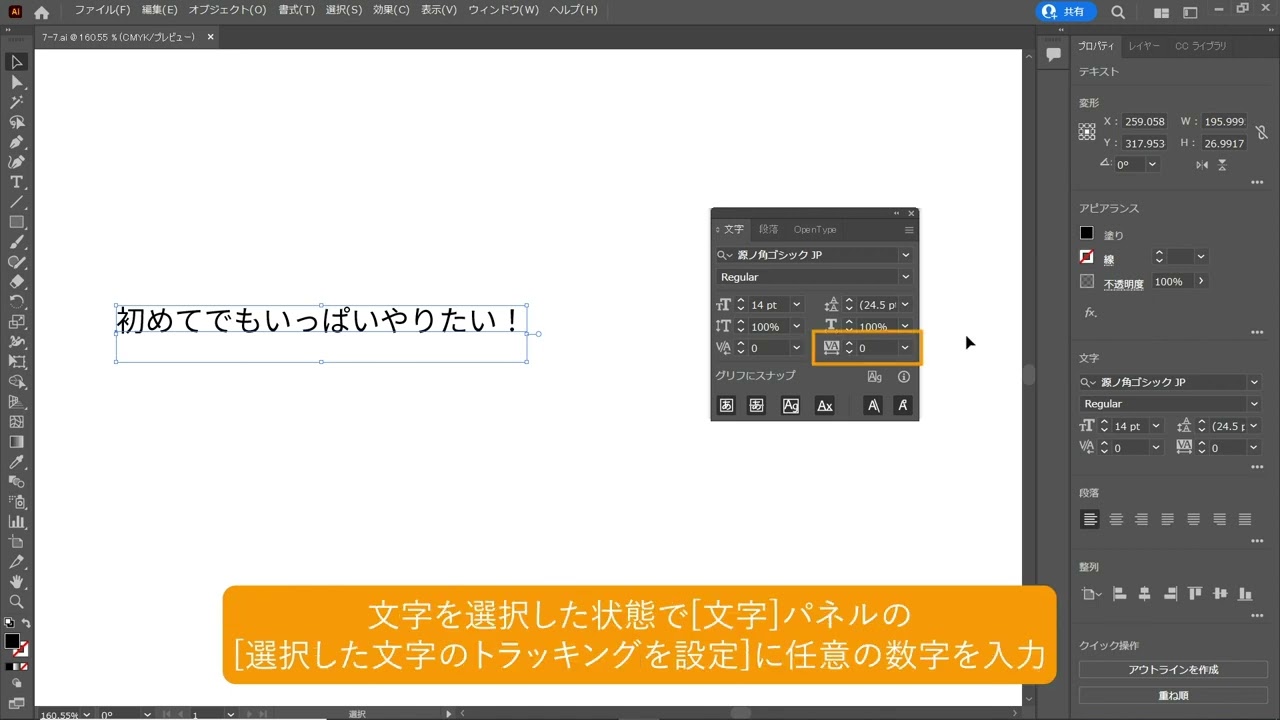Pick the Paintbrush tool

coord(17,242)
